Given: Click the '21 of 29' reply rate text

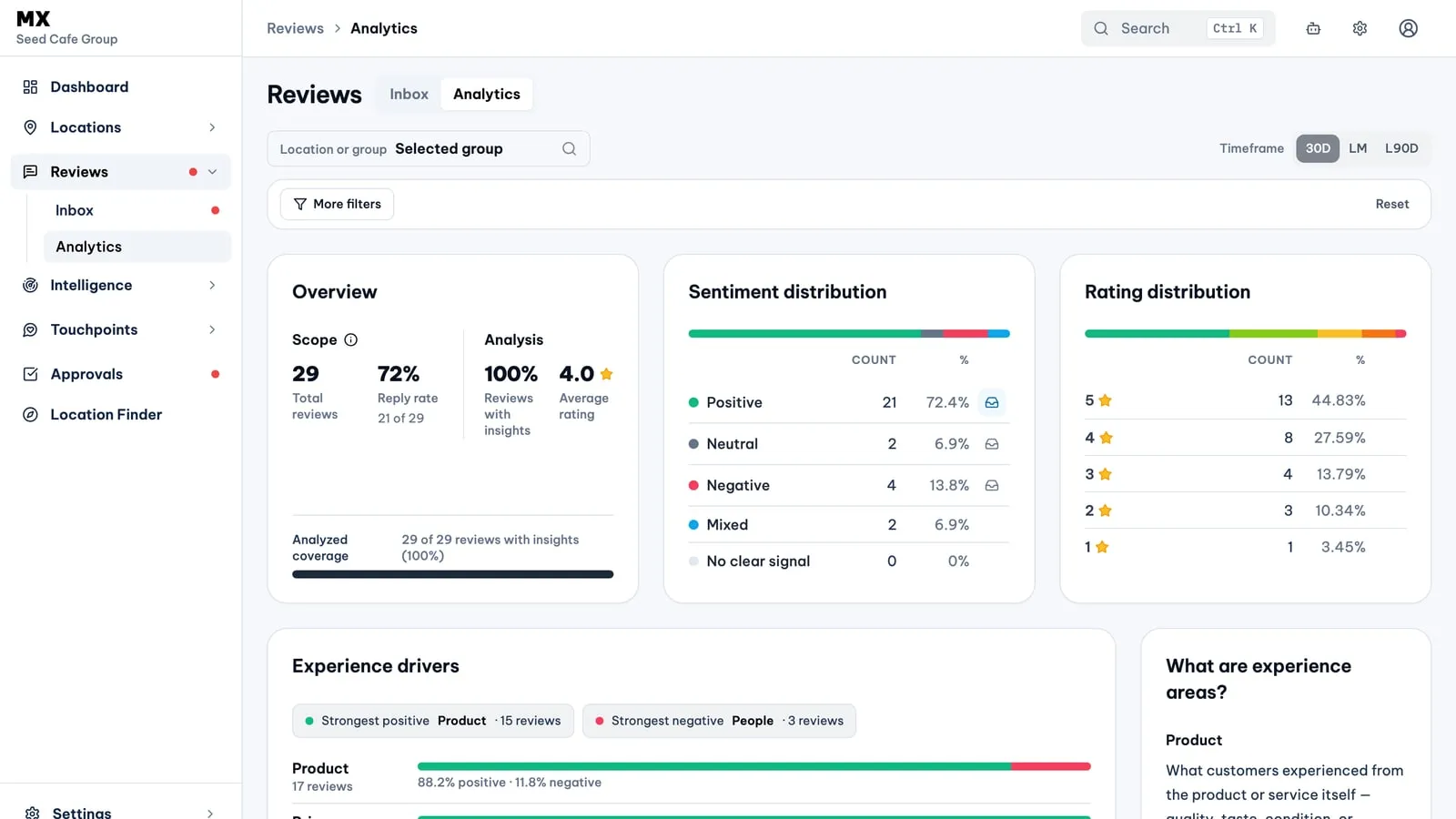Looking at the screenshot, I should 400,419.
